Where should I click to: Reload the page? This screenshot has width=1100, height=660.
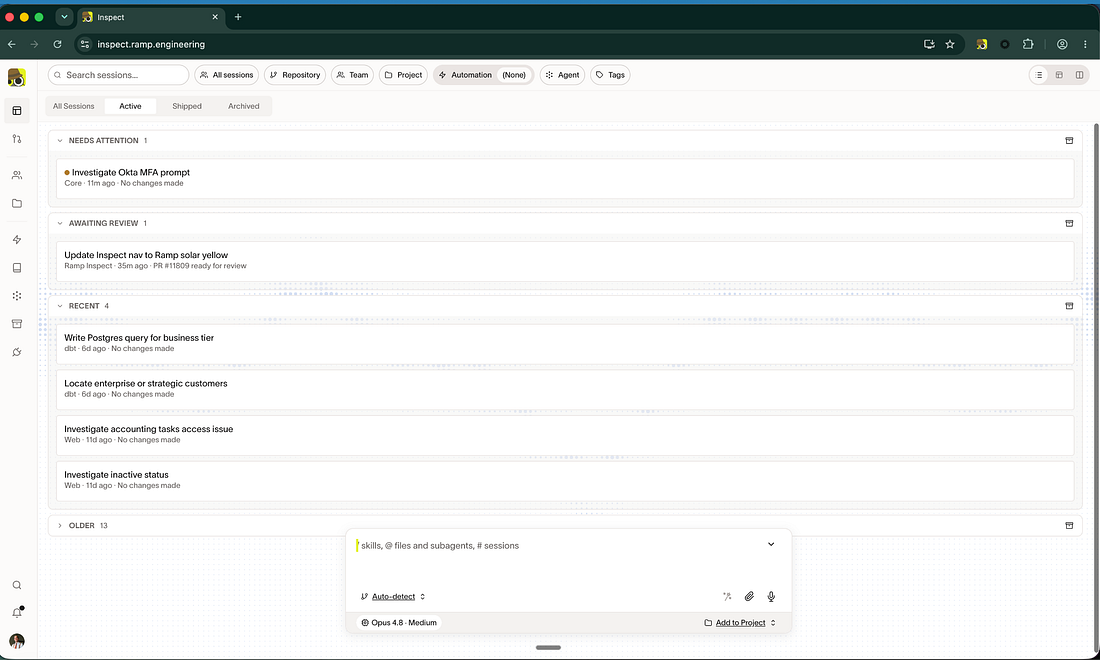58,44
